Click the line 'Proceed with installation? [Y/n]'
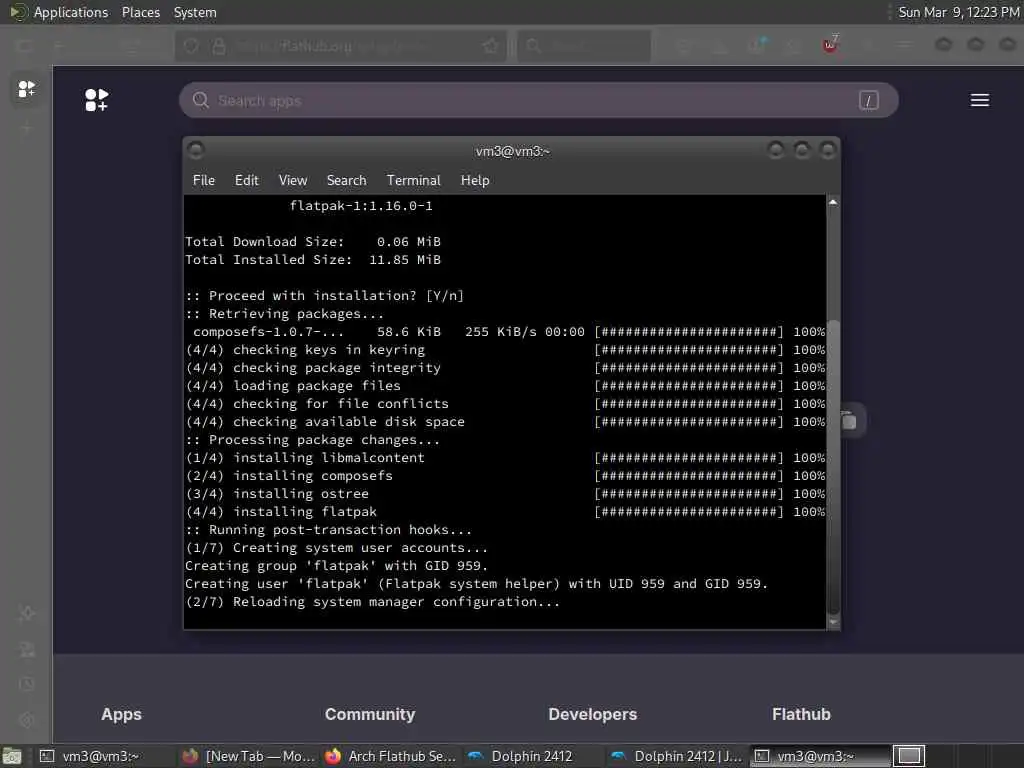The width and height of the screenshot is (1024, 768). 325,296
